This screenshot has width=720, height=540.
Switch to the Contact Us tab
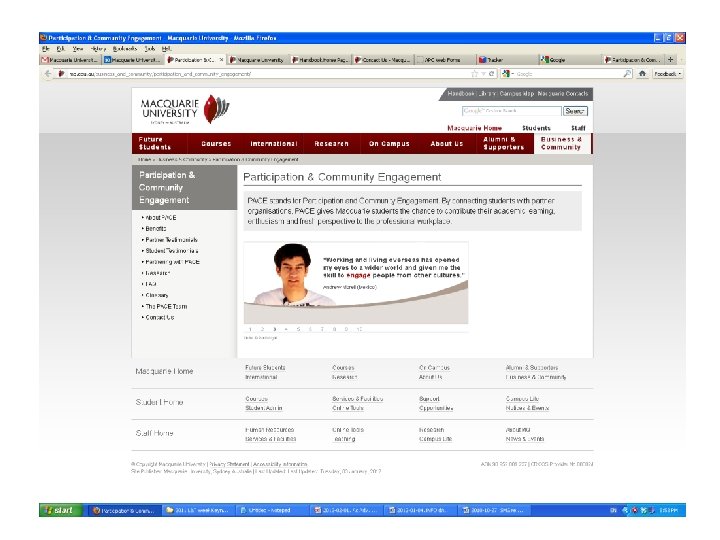(x=382, y=60)
